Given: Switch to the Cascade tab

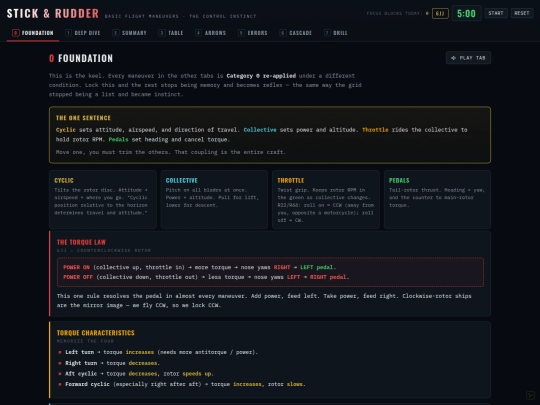Looking at the screenshot, I should [x=296, y=33].
